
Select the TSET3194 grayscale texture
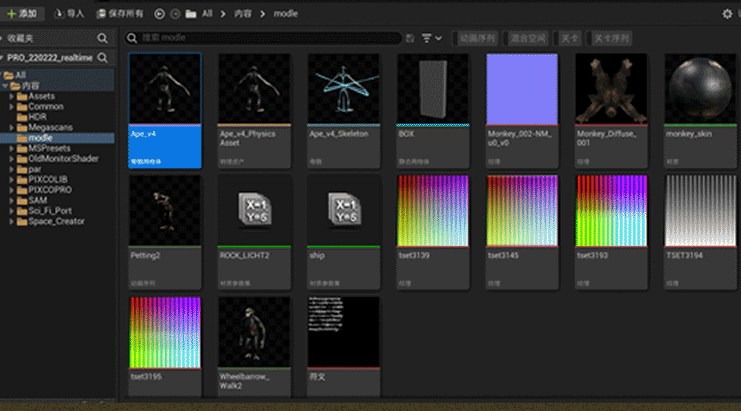[701, 232]
